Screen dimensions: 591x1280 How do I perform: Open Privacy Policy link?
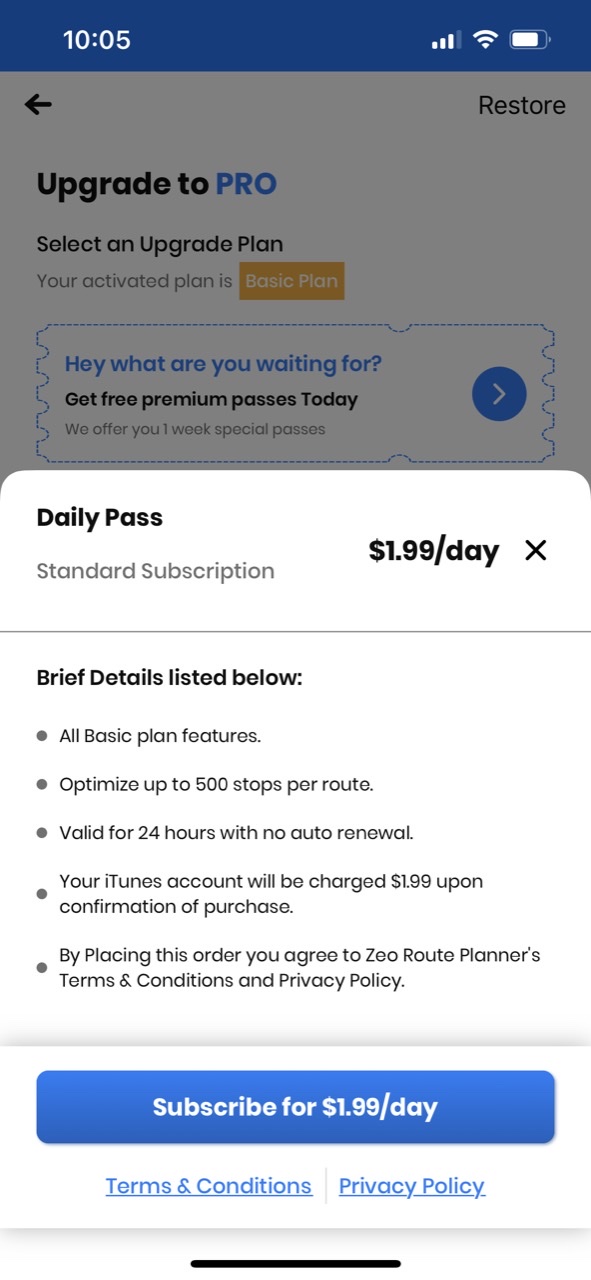tap(412, 1186)
